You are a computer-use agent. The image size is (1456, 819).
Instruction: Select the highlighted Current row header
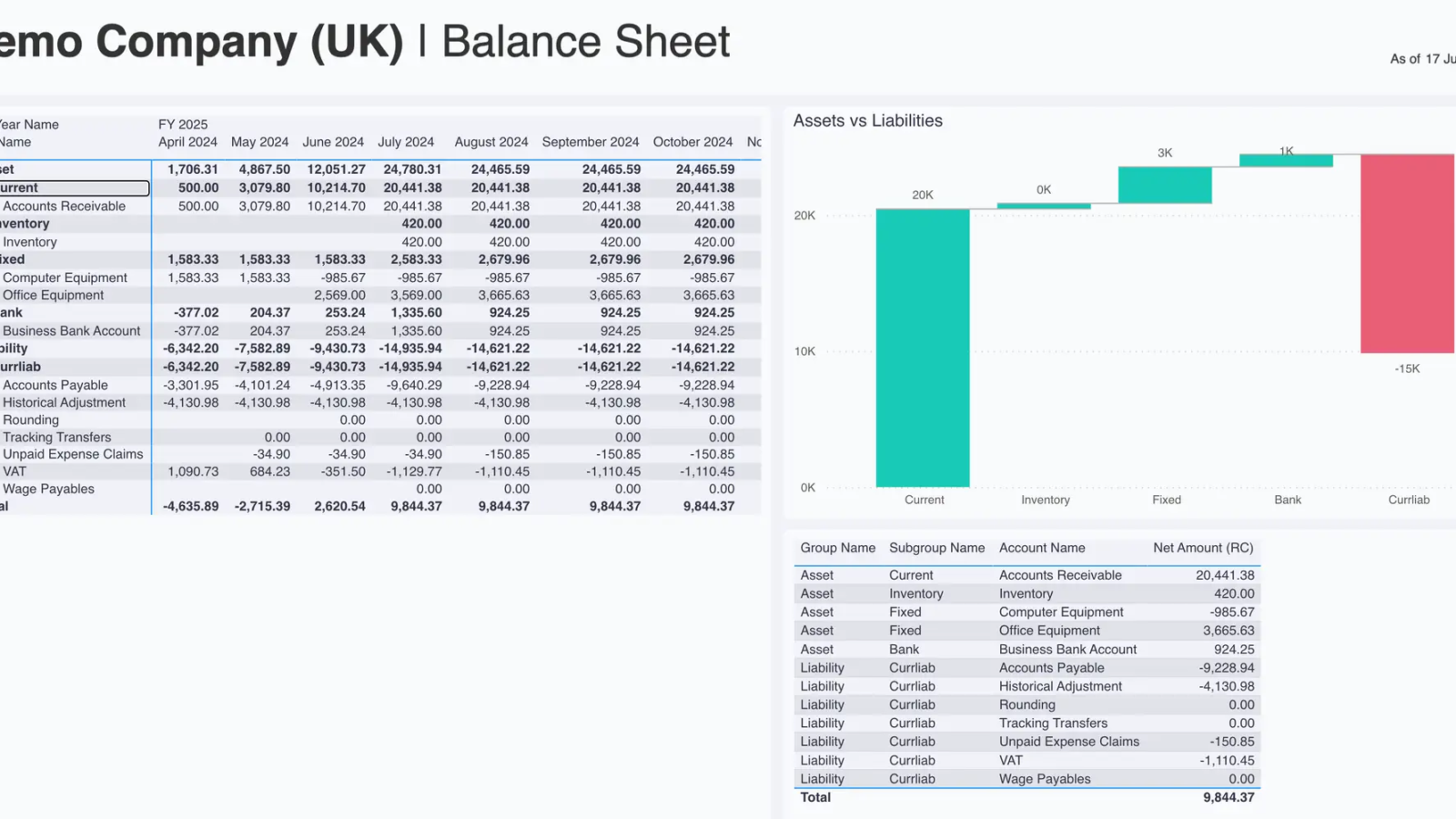75,187
